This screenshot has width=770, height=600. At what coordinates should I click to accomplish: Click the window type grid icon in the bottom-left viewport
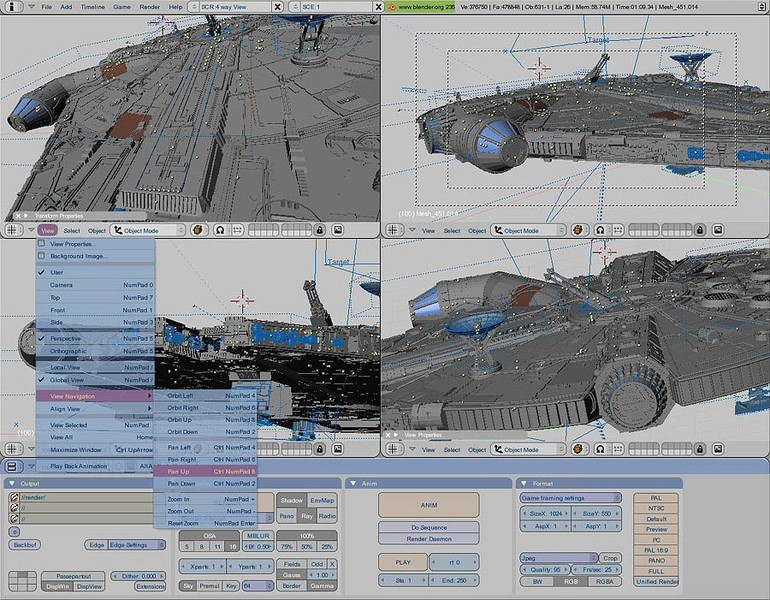tap(13, 449)
